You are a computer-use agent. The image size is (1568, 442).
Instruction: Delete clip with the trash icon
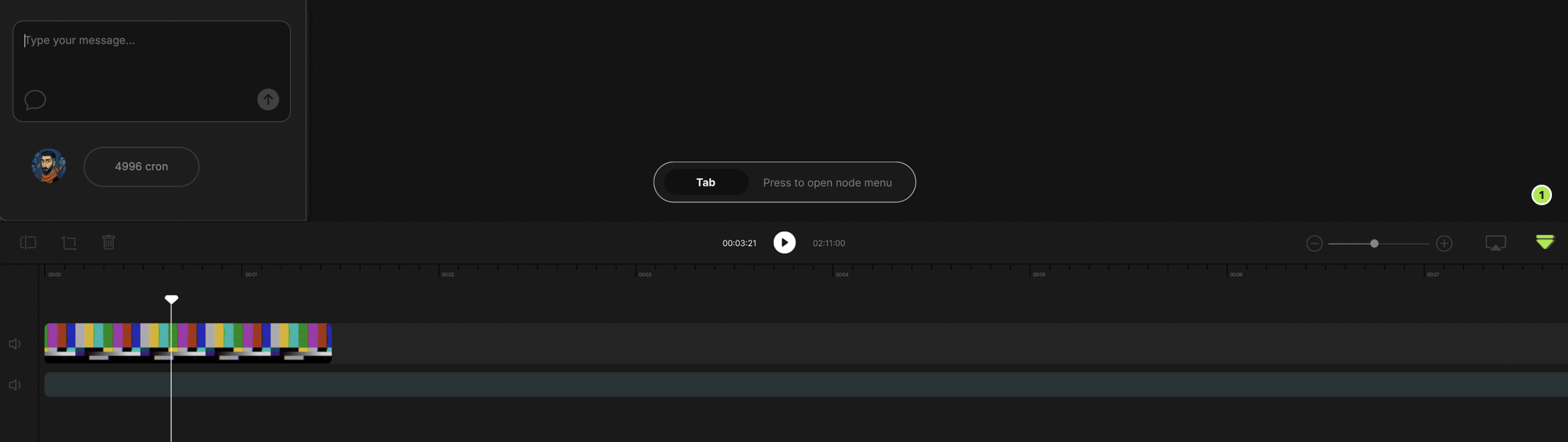[x=108, y=243]
